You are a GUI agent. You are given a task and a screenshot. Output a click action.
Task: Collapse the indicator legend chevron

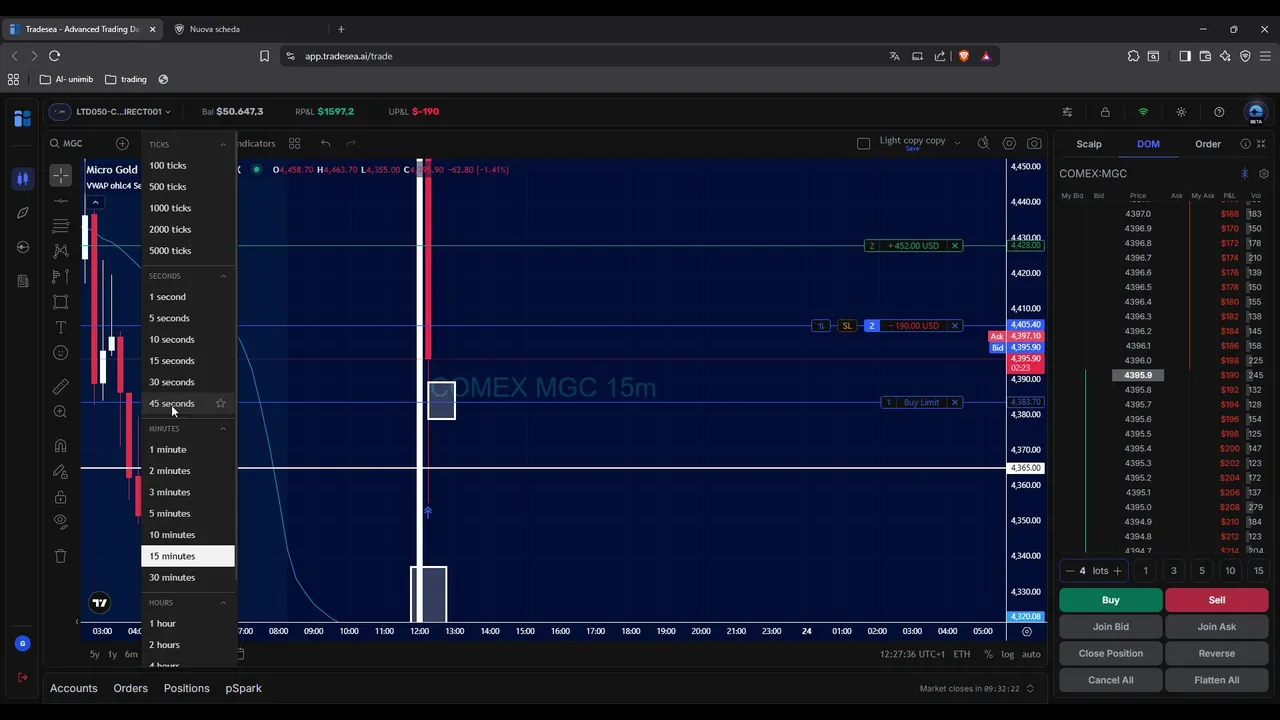pyautogui.click(x=95, y=203)
